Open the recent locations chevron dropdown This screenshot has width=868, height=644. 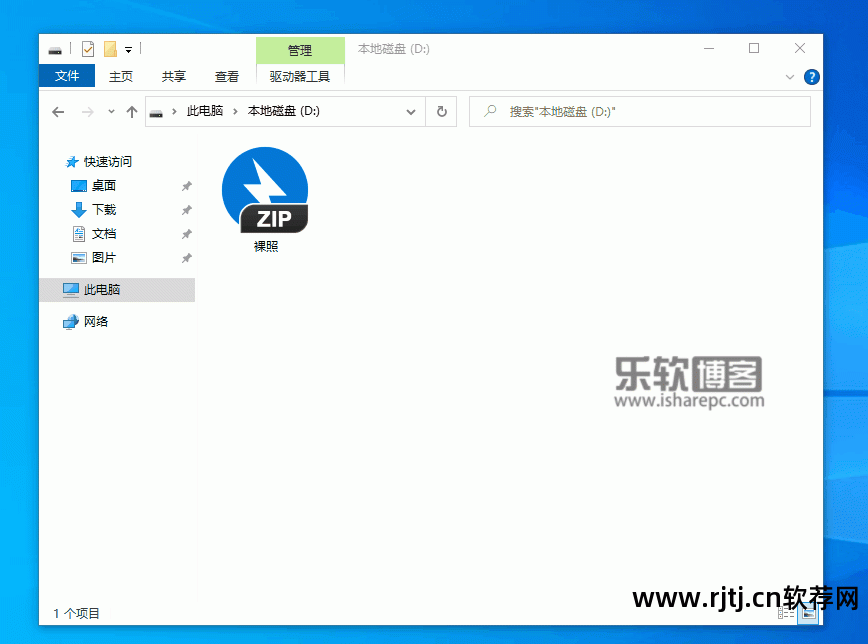(x=110, y=111)
